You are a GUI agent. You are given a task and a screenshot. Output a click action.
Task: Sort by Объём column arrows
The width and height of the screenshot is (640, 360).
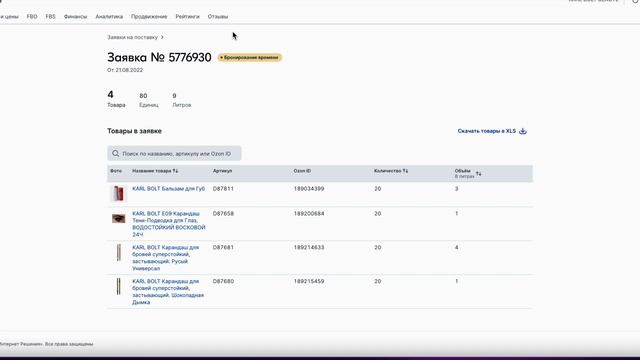point(478,173)
